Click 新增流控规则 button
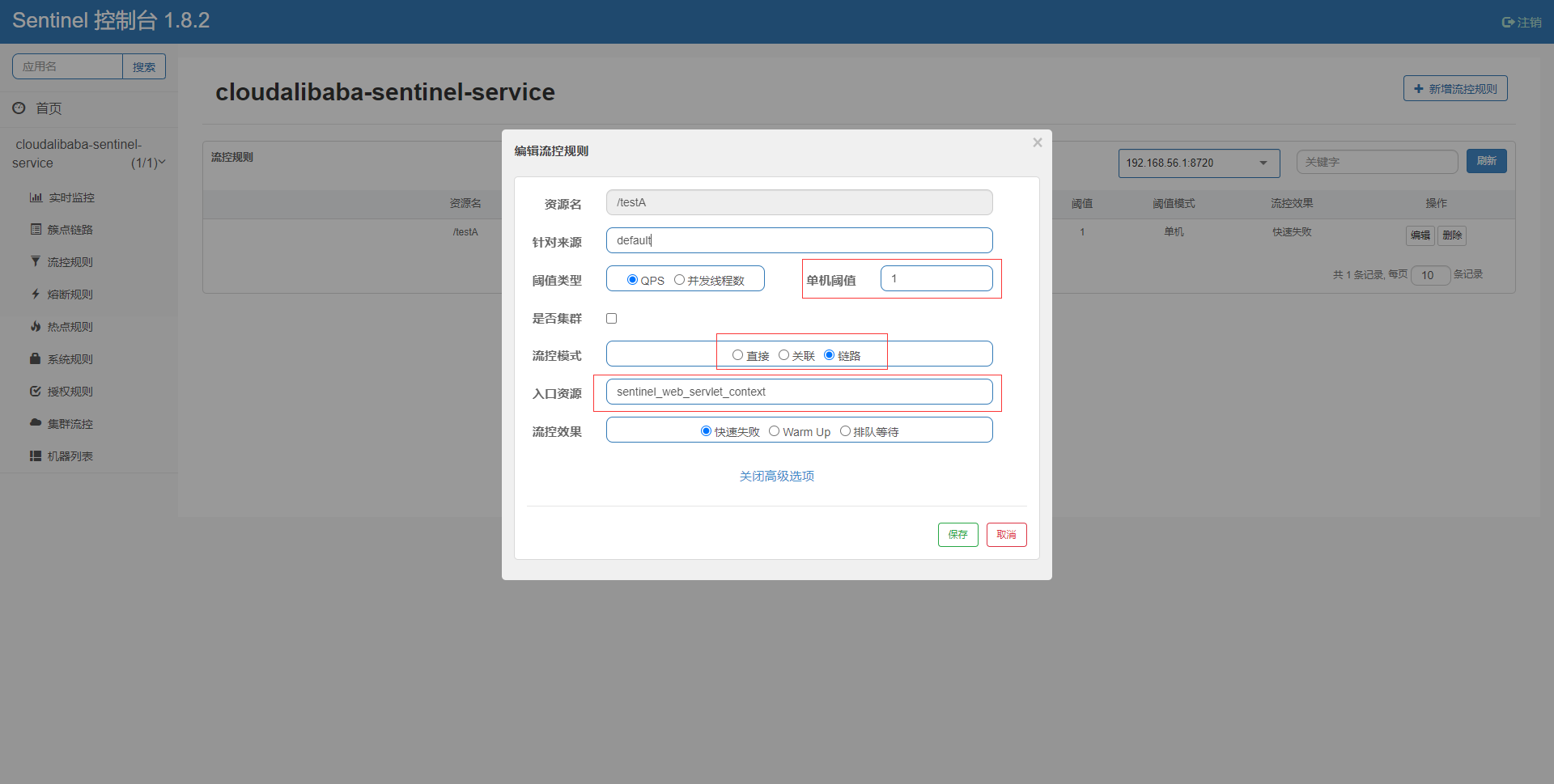 tap(1455, 89)
